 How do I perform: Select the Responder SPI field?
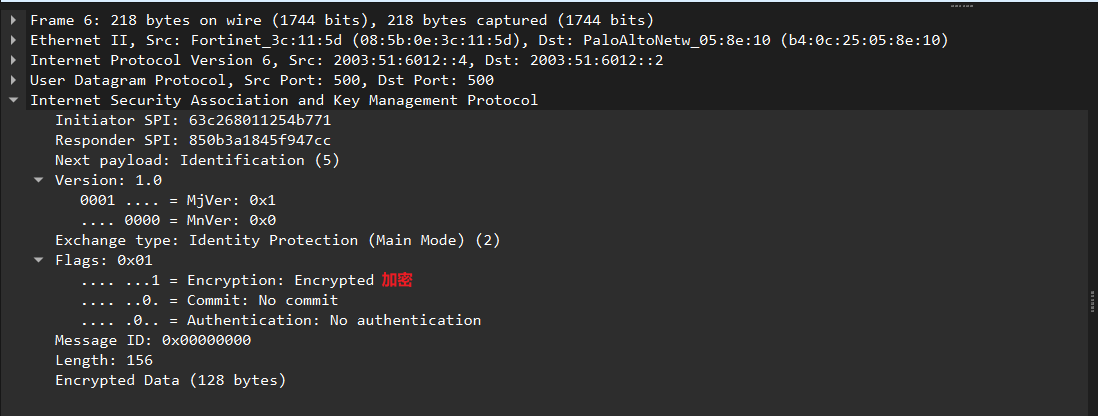[192, 140]
